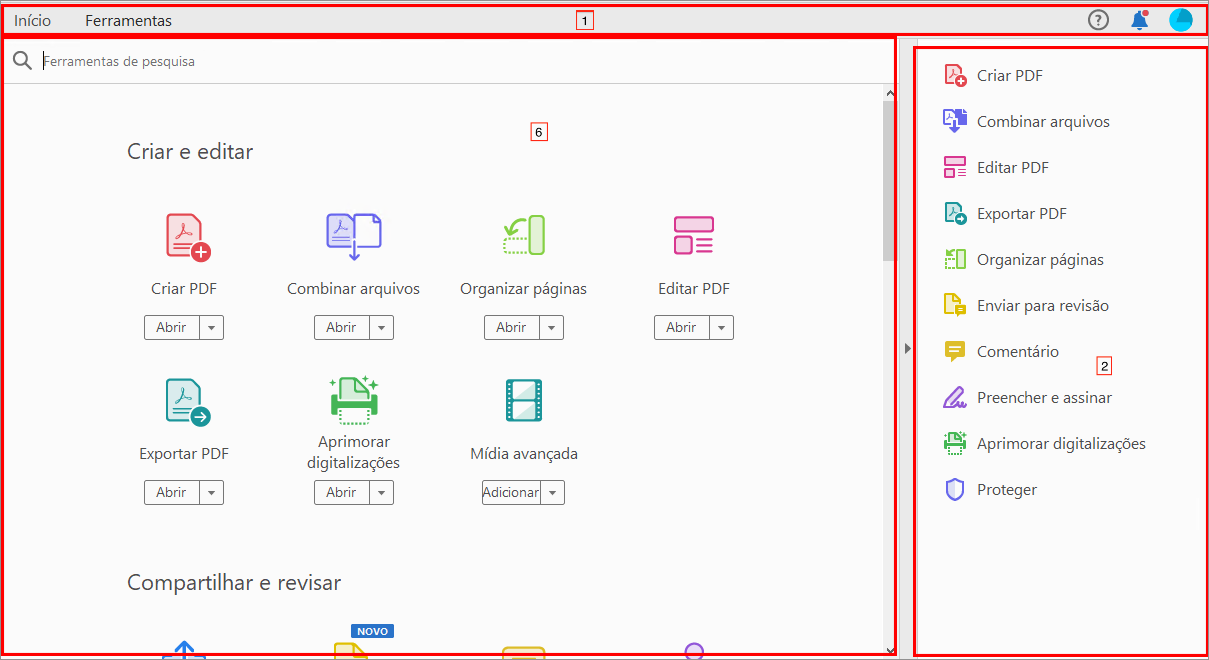The height and width of the screenshot is (660, 1209).
Task: Select the large Combinar arquivos tool icon
Action: tap(354, 237)
